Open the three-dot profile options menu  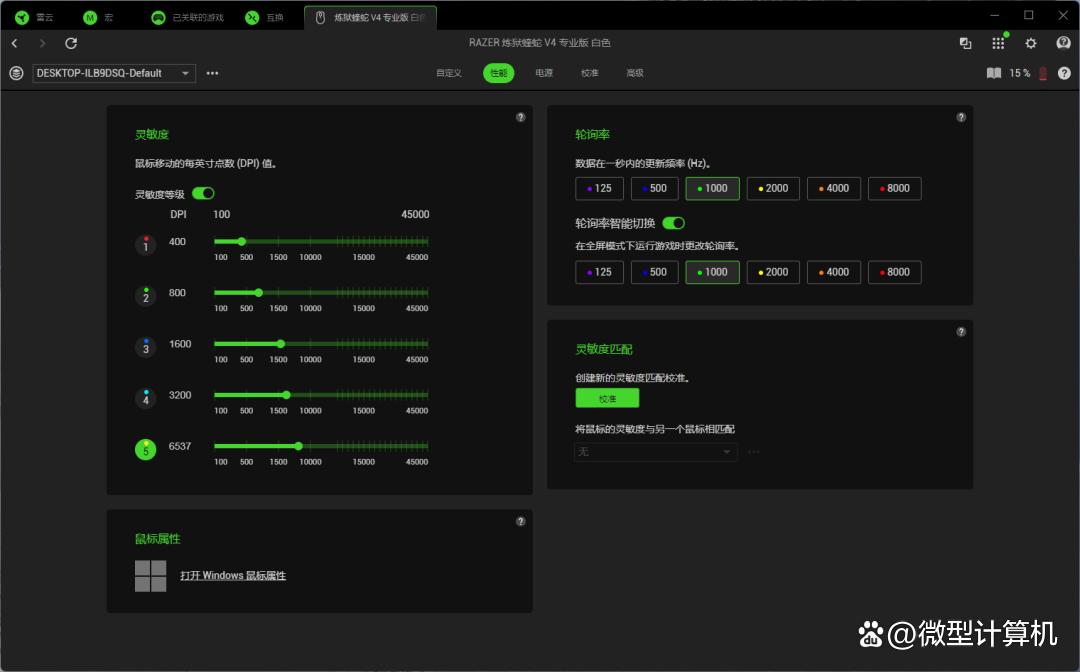coord(212,73)
